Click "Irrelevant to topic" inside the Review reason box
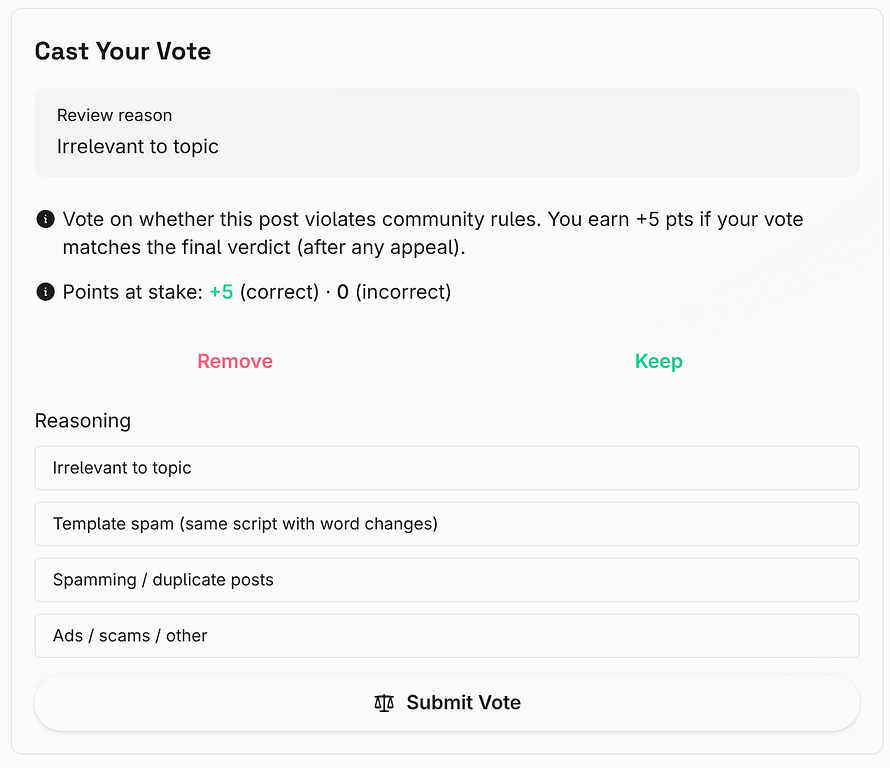The image size is (890, 768). [x=138, y=147]
